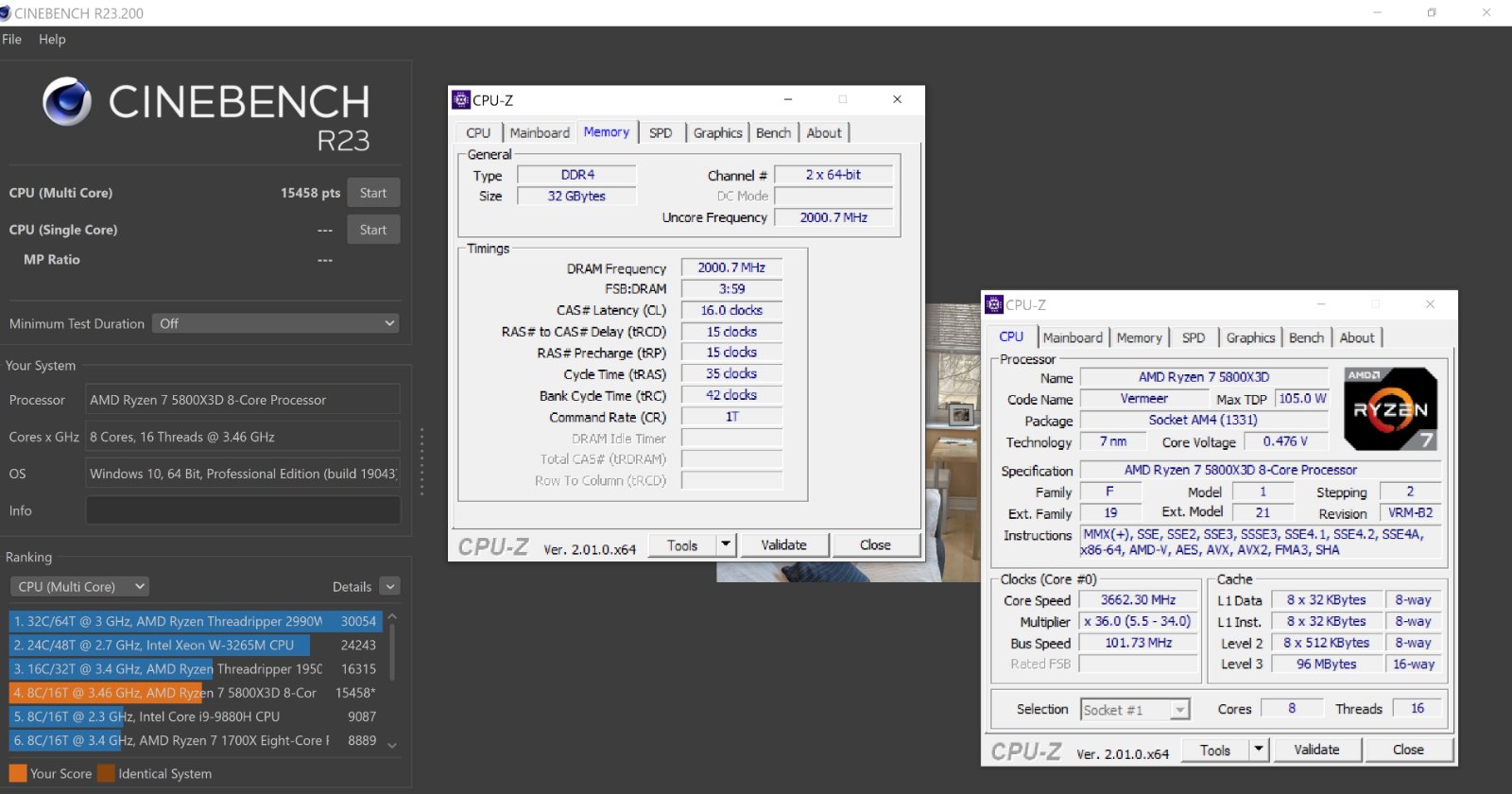Click the Level 3 cache 96 MBytes value

pos(1326,665)
